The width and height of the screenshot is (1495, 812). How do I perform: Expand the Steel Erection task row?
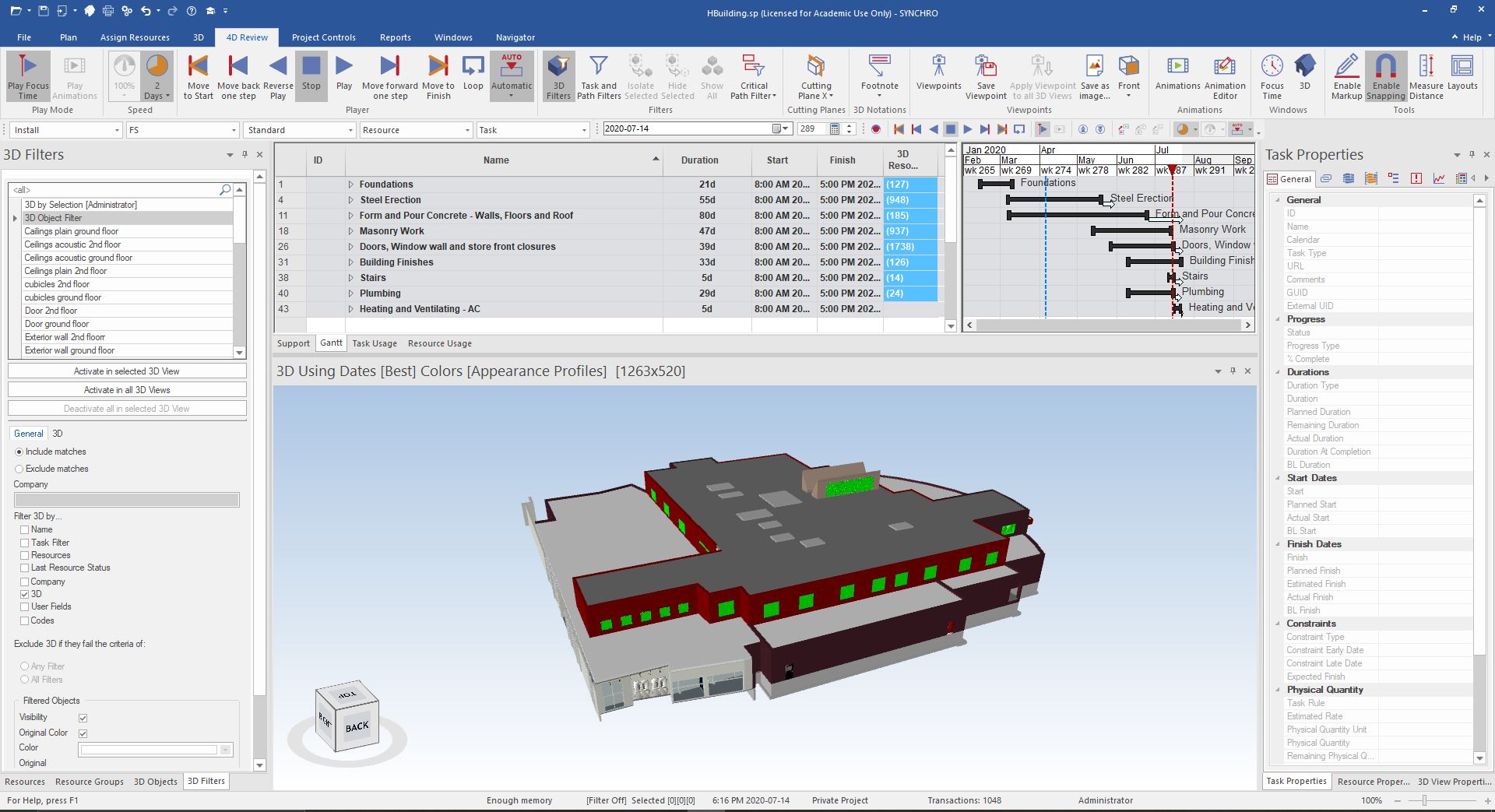351,200
